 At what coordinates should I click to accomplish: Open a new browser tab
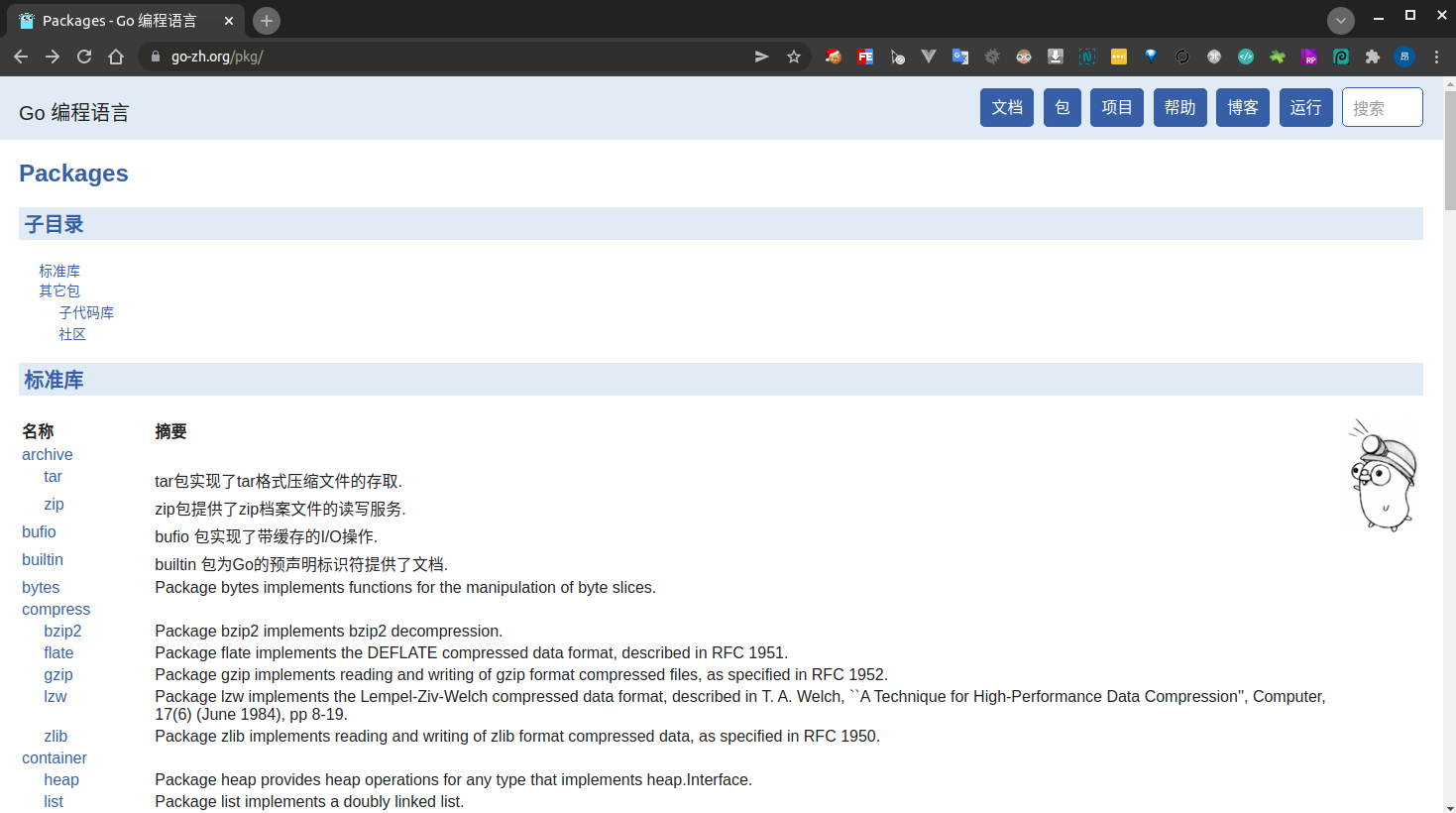pyautogui.click(x=266, y=21)
